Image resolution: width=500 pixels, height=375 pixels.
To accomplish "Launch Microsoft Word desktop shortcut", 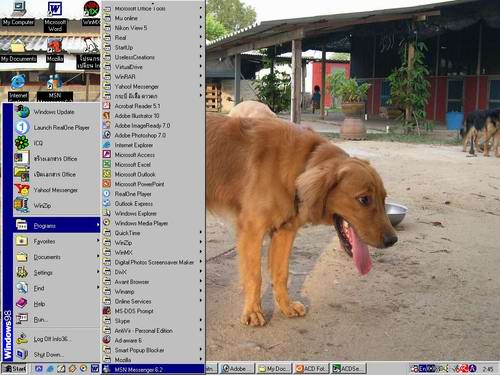I will point(55,16).
